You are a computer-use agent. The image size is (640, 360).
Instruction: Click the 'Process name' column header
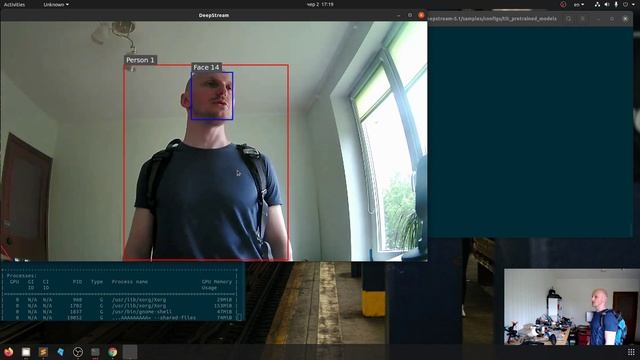[x=130, y=282]
